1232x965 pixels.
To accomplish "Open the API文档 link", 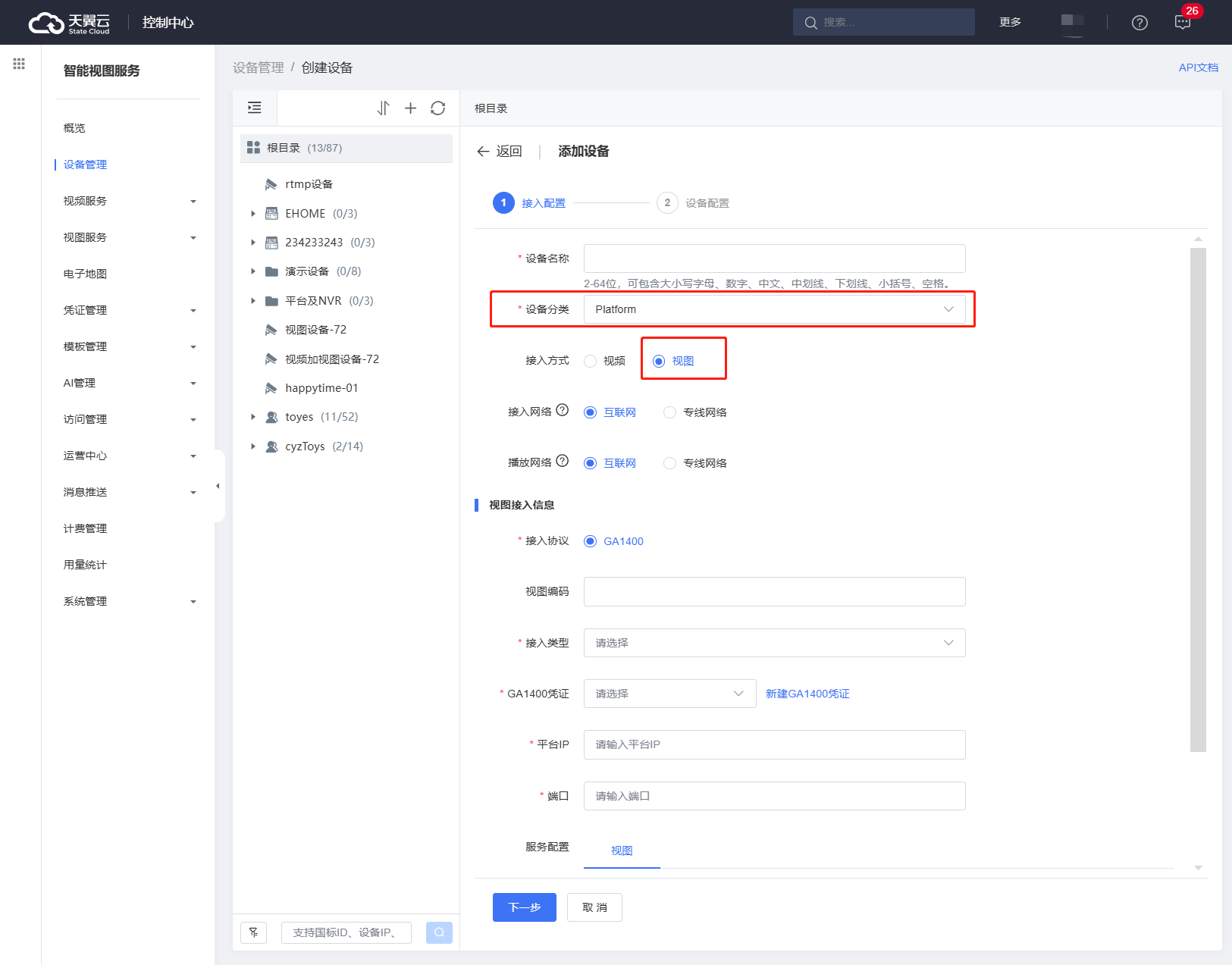I will (1198, 67).
